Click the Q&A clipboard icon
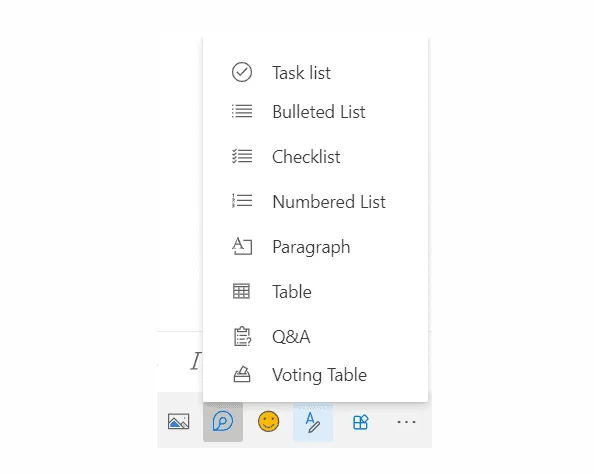This screenshot has height=474, width=594. click(242, 336)
